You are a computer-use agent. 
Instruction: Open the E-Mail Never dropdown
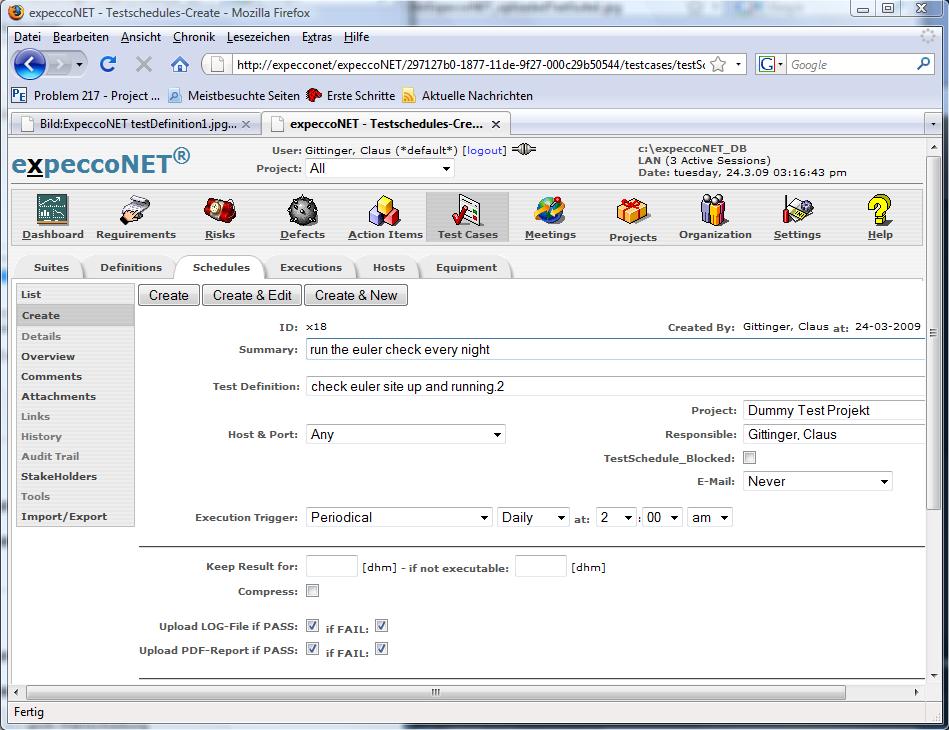tap(818, 481)
